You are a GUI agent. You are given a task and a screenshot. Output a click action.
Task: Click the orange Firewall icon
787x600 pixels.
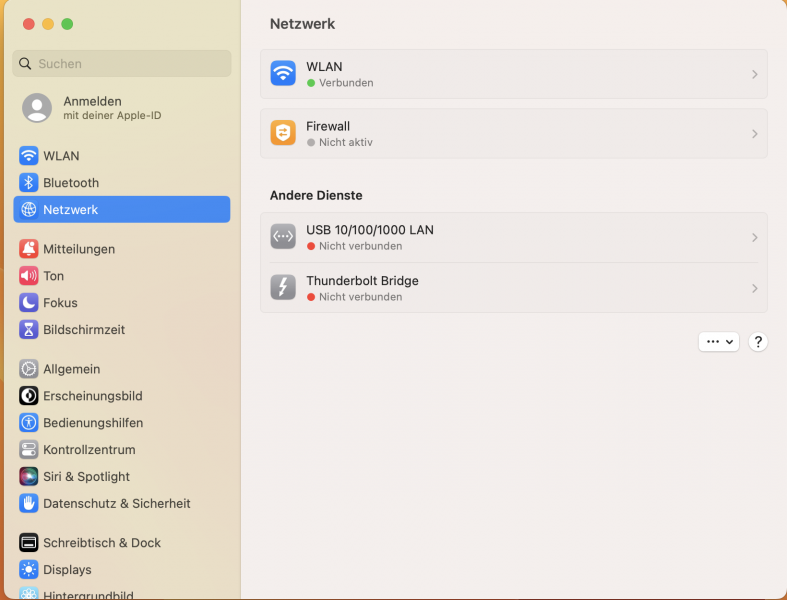(283, 134)
